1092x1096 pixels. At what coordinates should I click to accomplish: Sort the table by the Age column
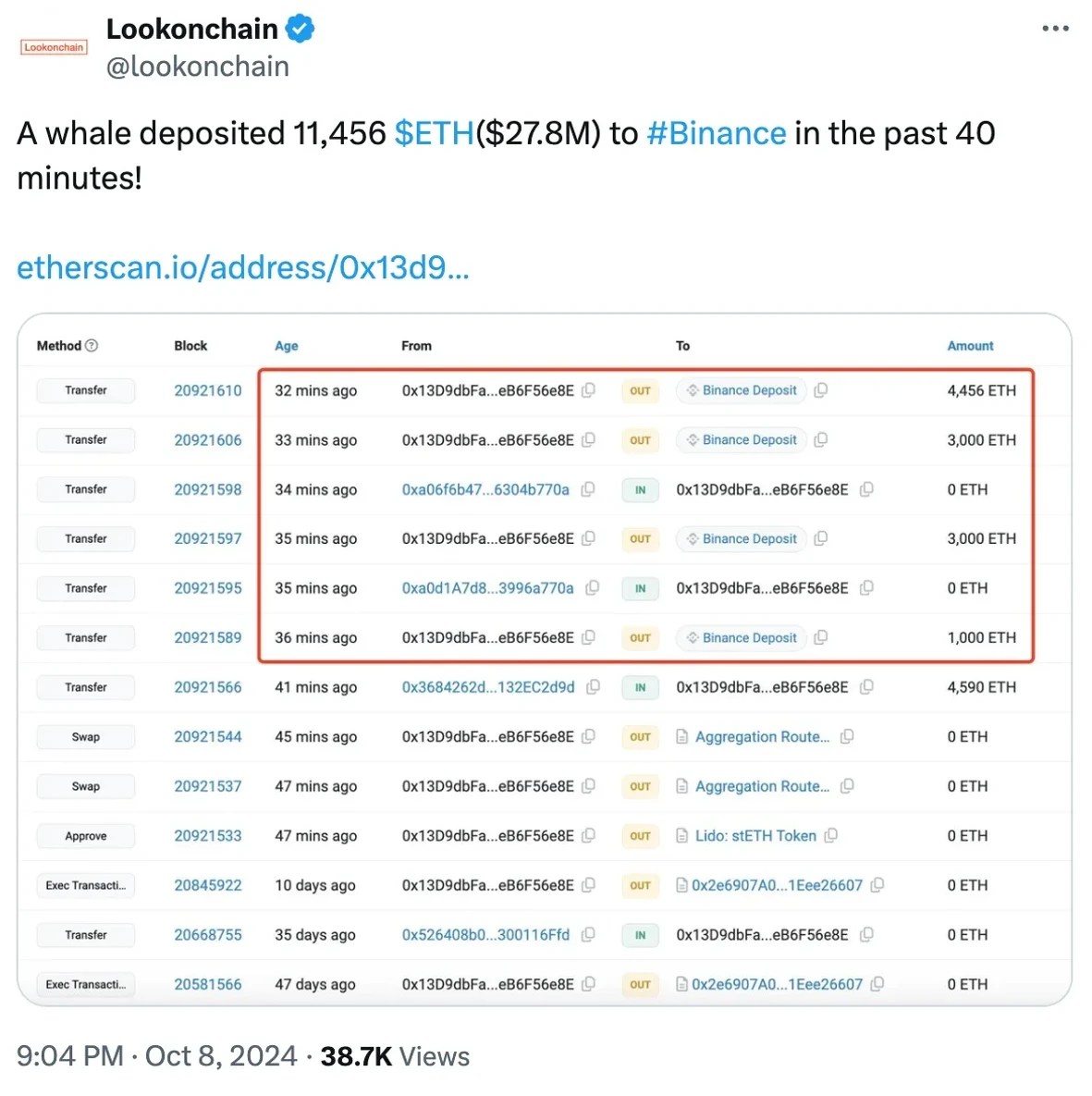click(286, 345)
